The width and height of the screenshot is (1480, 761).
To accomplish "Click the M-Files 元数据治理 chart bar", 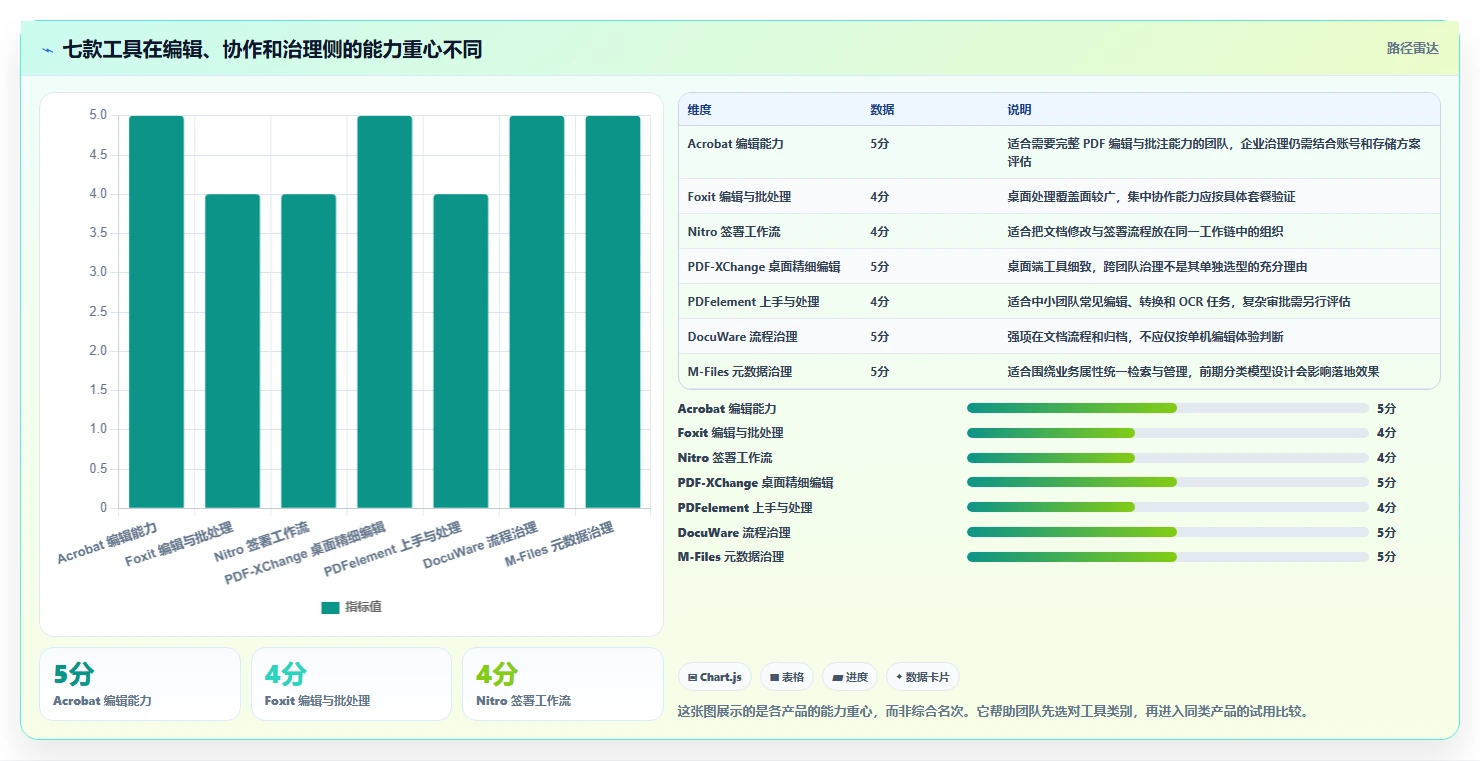I will pyautogui.click(x=613, y=312).
